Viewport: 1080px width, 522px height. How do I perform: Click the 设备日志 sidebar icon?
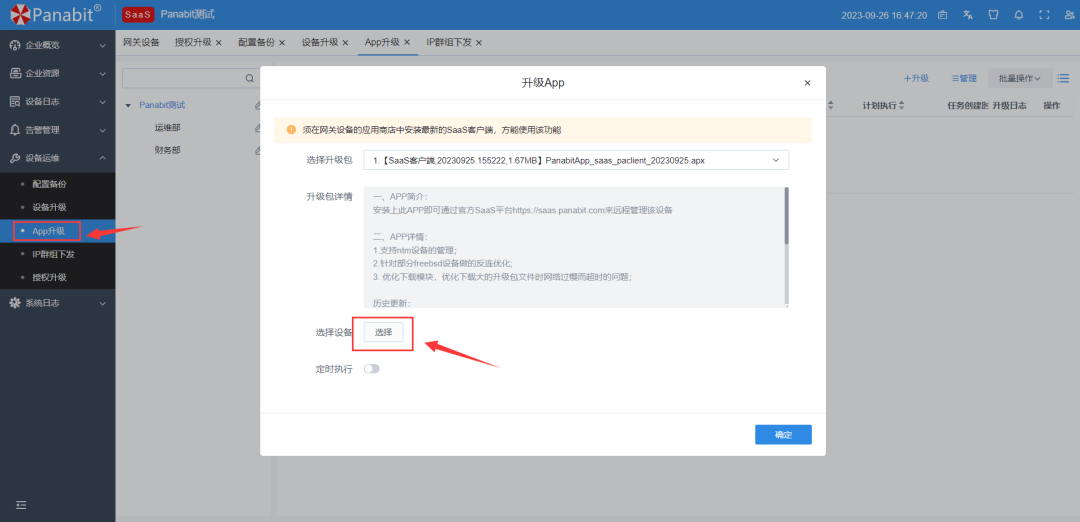click(x=14, y=101)
